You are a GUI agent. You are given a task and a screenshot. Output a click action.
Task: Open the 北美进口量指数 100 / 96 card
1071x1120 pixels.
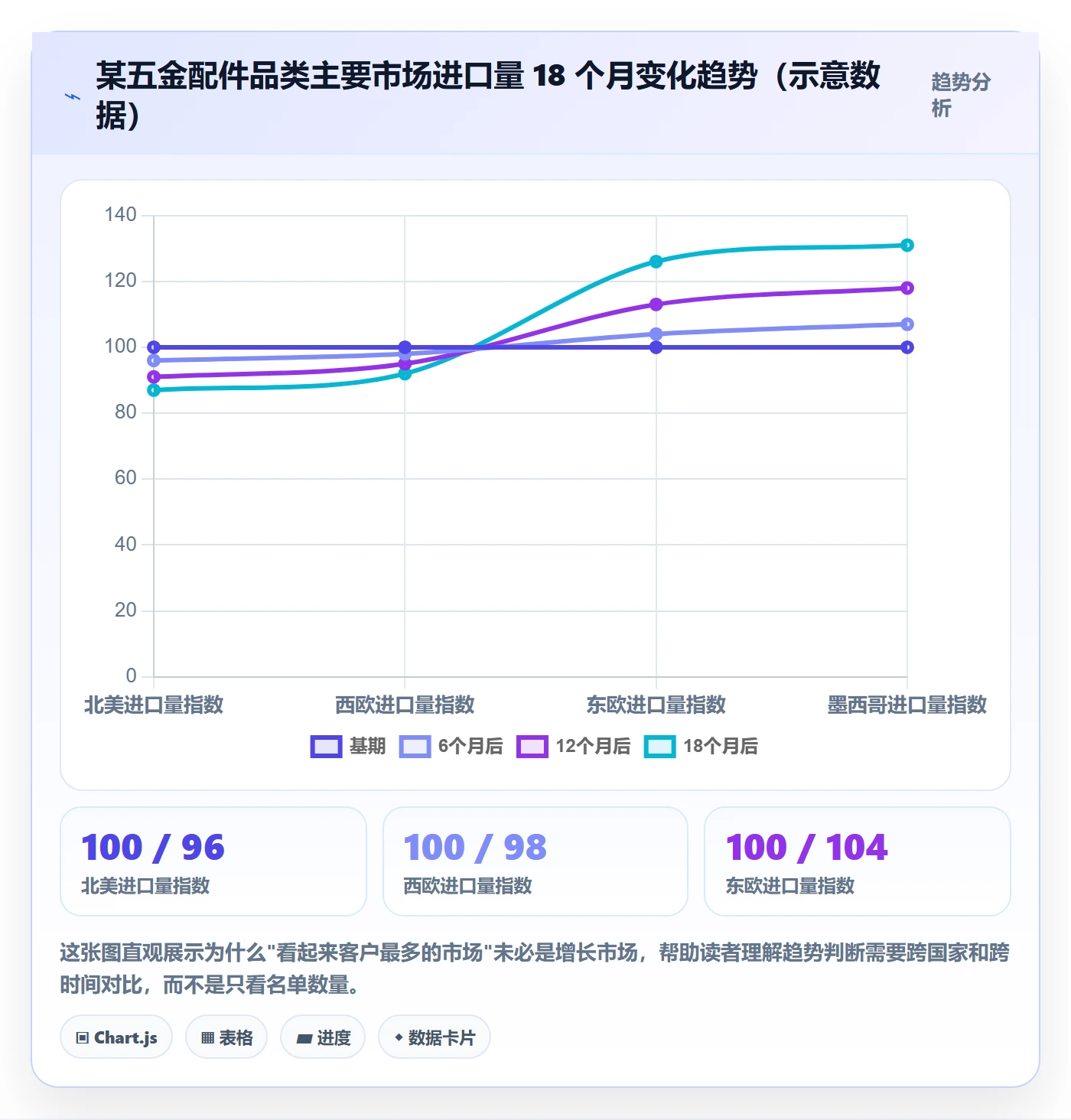click(x=213, y=861)
